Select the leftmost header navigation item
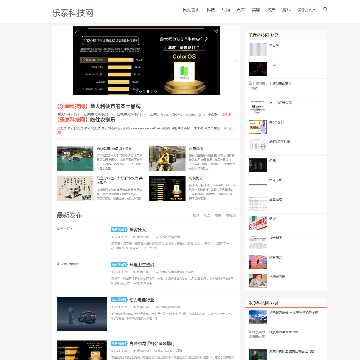The width and height of the screenshot is (360, 360). [191, 10]
